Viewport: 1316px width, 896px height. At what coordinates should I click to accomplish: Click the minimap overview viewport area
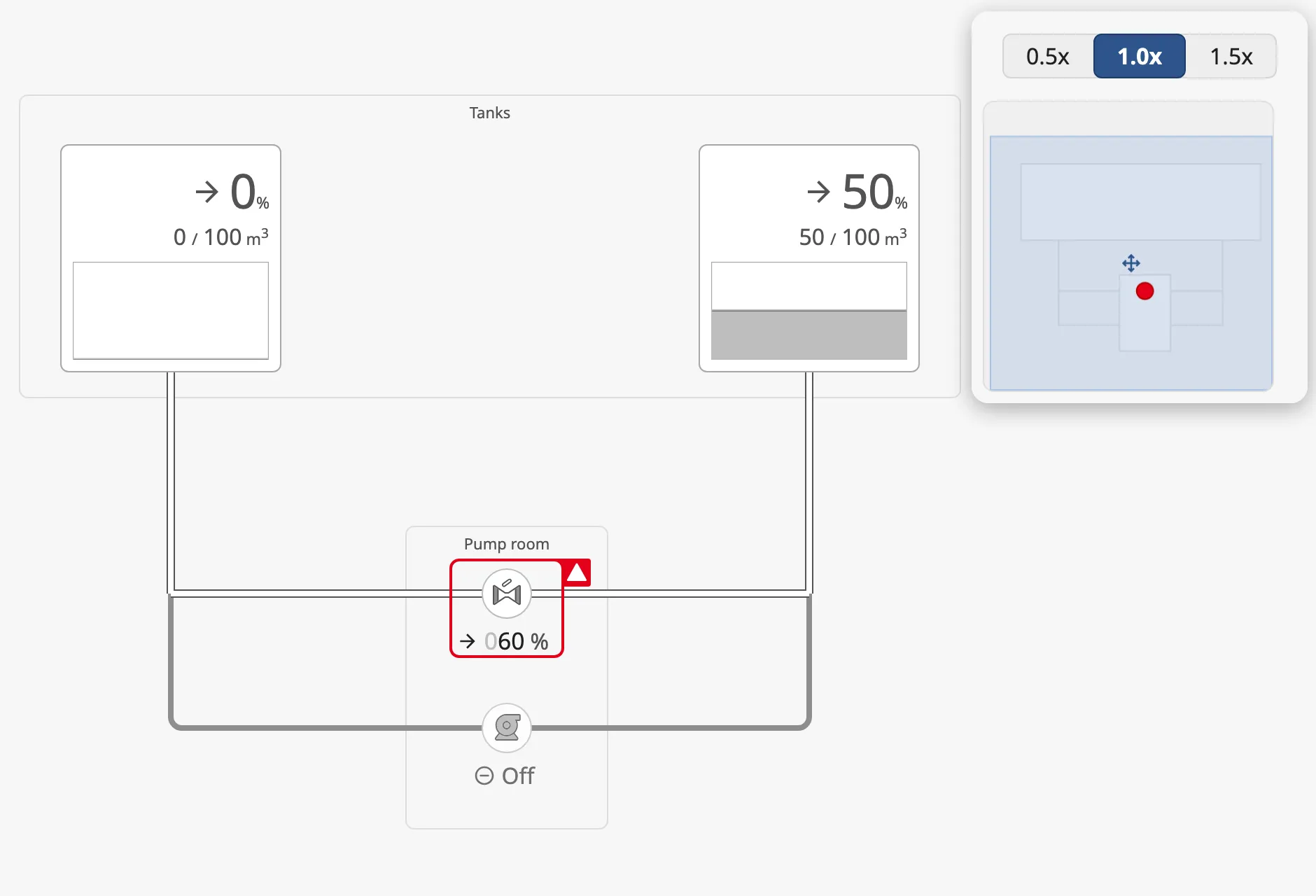coord(1131,263)
